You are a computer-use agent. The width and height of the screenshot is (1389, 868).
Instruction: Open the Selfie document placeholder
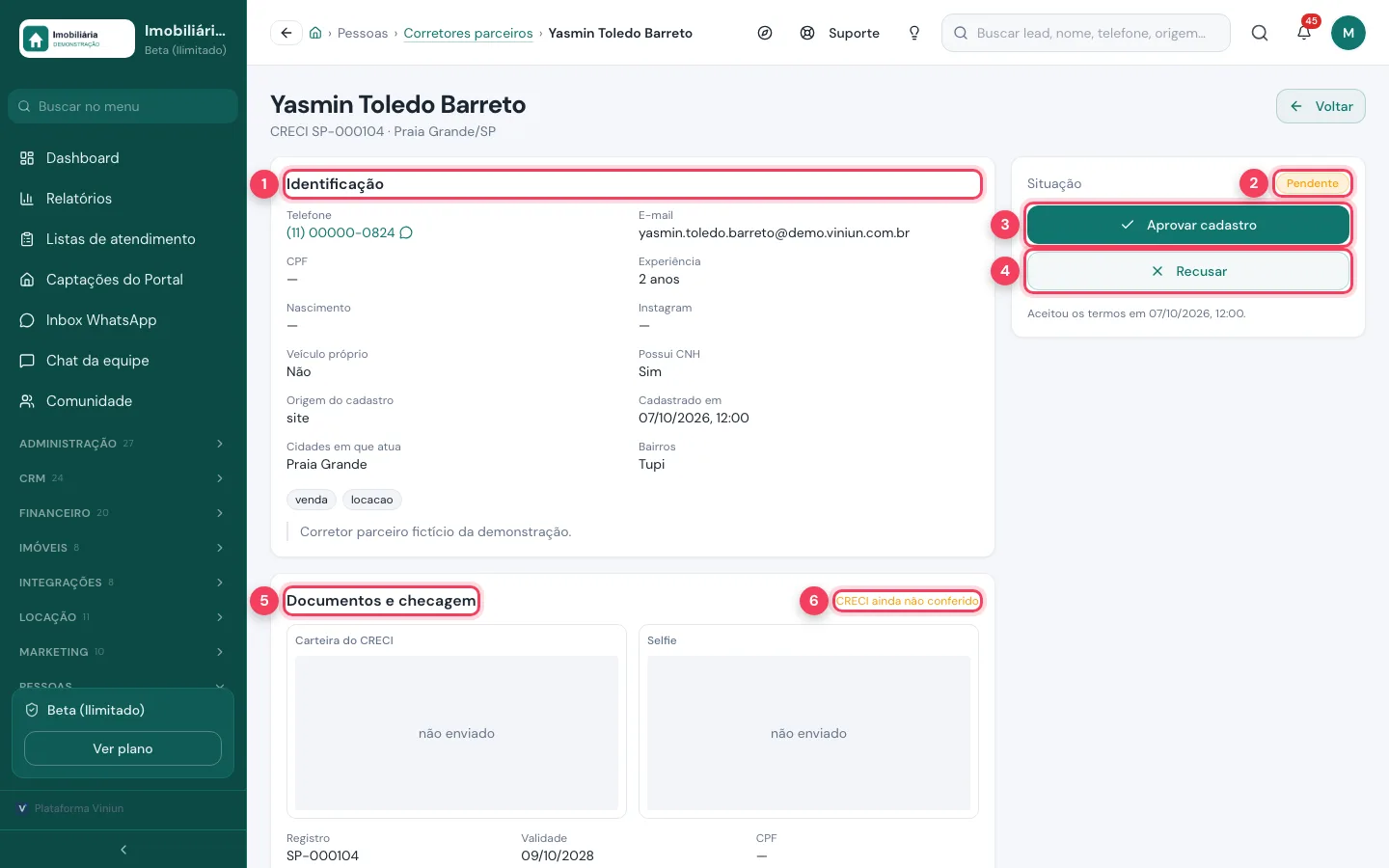pyautogui.click(x=808, y=733)
